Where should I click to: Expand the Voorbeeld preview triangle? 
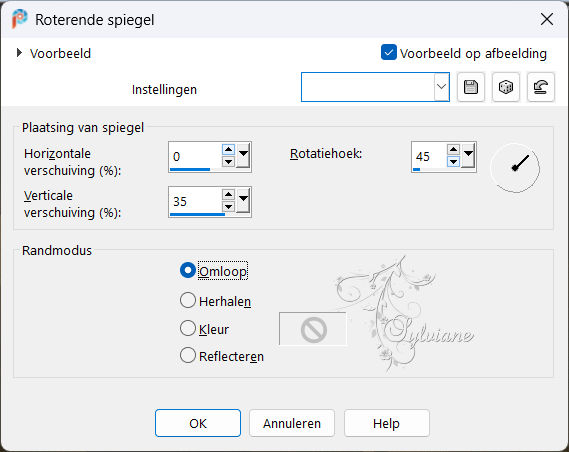[x=19, y=53]
